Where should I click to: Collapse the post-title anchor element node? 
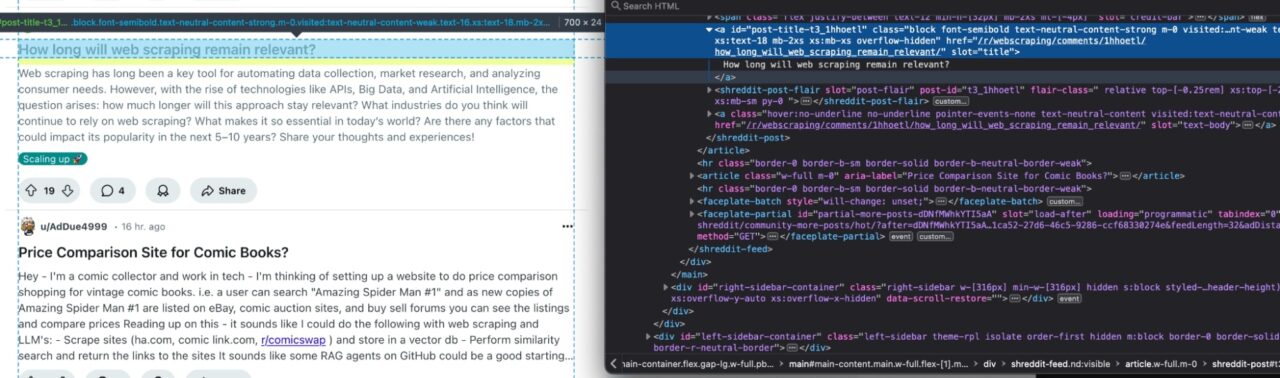(x=710, y=30)
